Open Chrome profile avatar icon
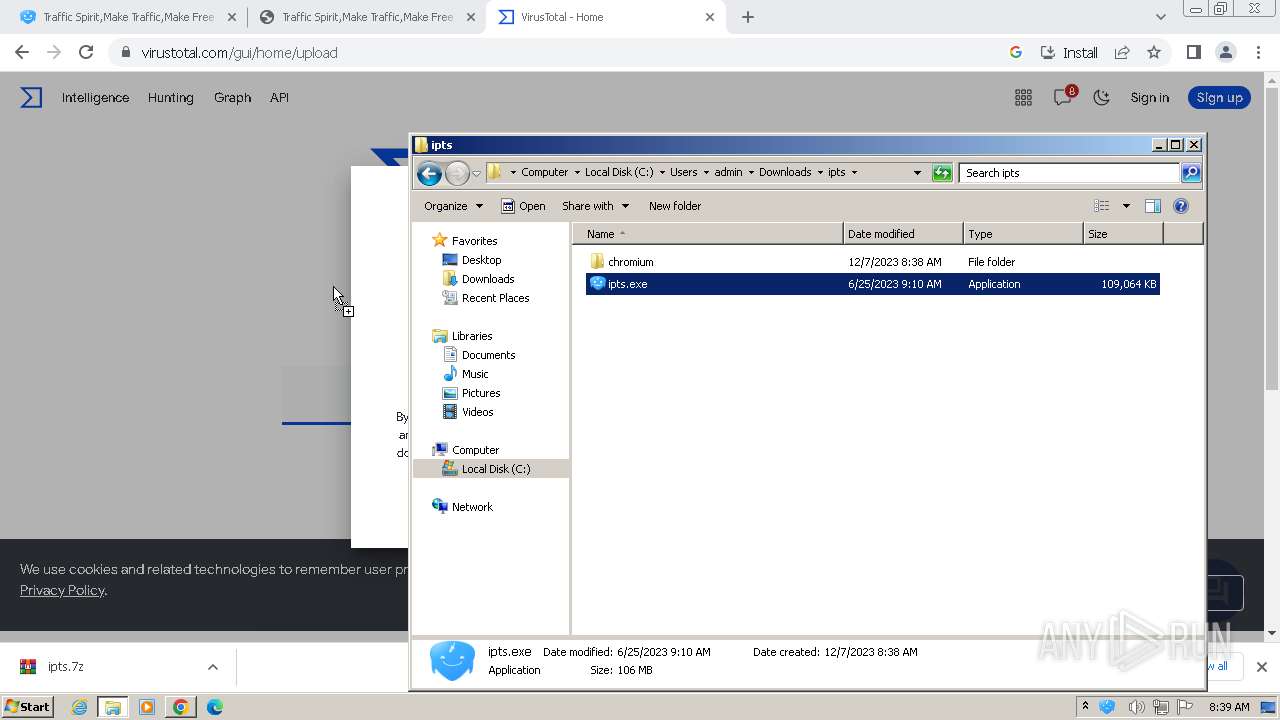Image resolution: width=1280 pixels, height=720 pixels. 1225,52
